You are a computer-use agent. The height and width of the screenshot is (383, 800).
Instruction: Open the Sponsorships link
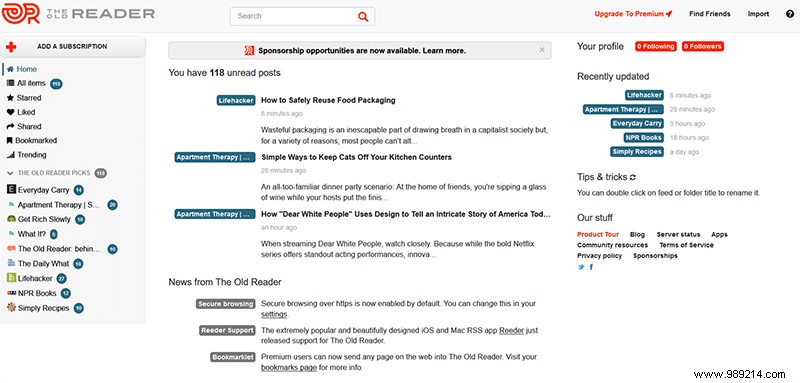tap(655, 256)
